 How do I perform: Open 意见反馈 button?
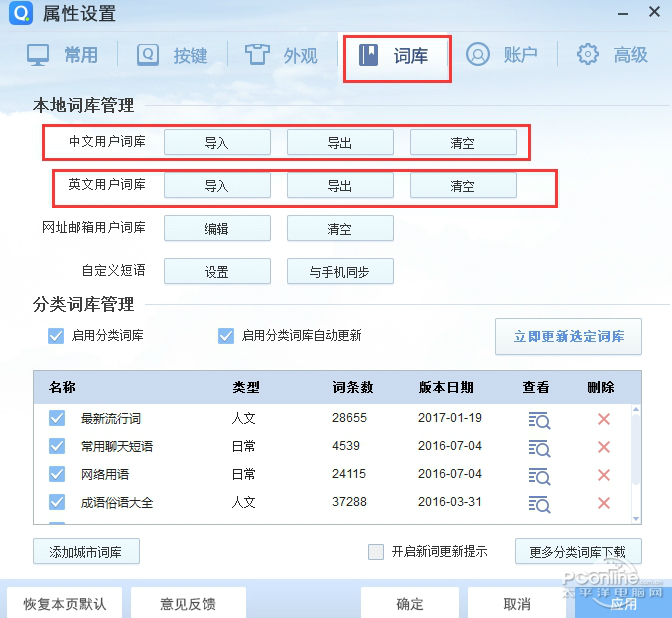[188, 603]
